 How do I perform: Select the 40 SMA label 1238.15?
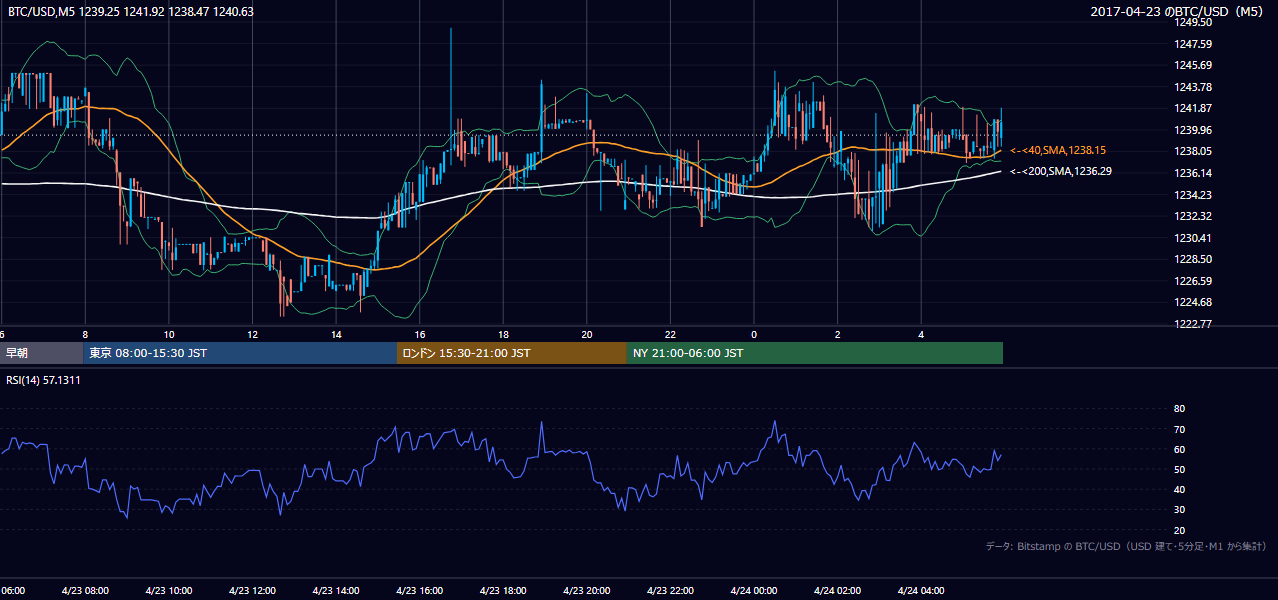click(x=1058, y=150)
